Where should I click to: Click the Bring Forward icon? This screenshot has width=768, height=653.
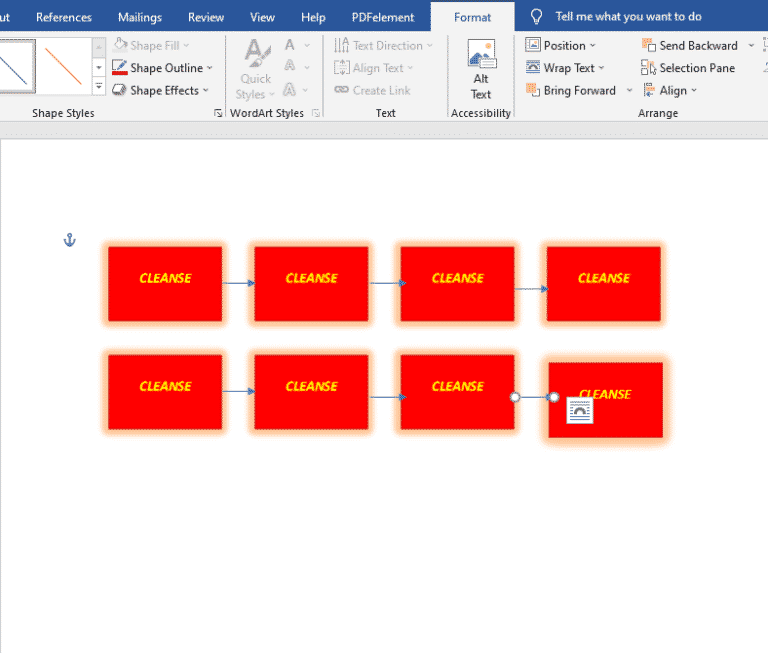point(532,90)
